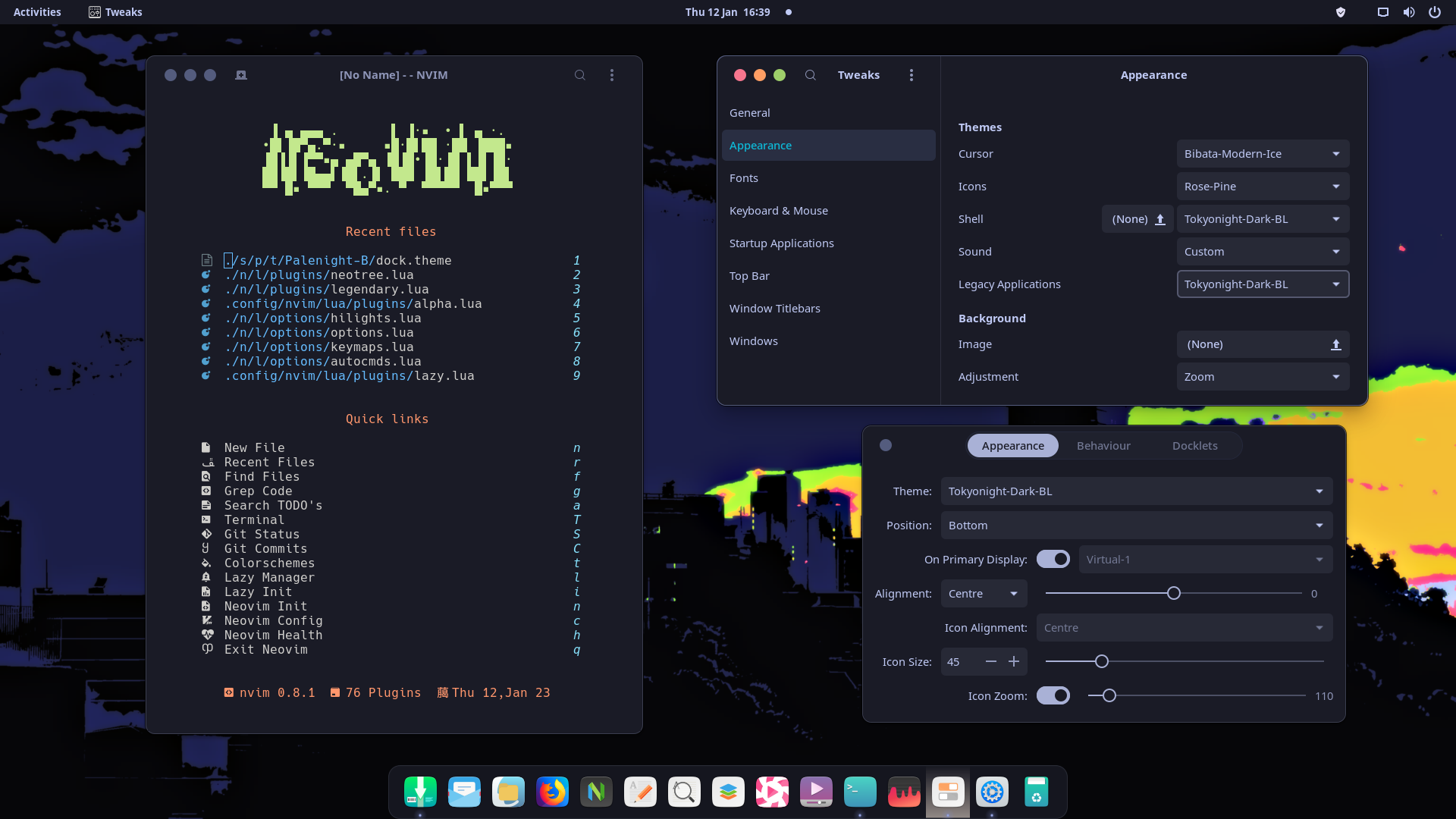Viewport: 1456px width, 819px height.
Task: Click the Icon Zoom slider handle
Action: [1109, 696]
